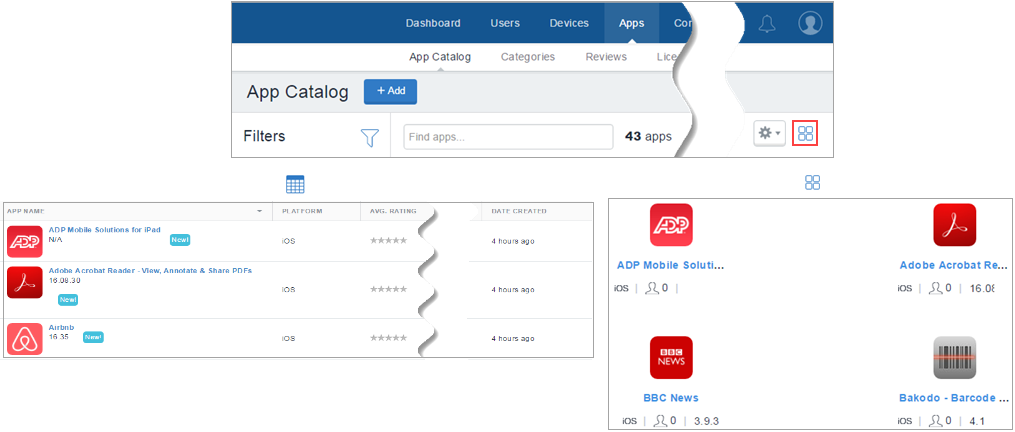Open the Reviews tab
This screenshot has width=1015, height=432.
tap(606, 57)
